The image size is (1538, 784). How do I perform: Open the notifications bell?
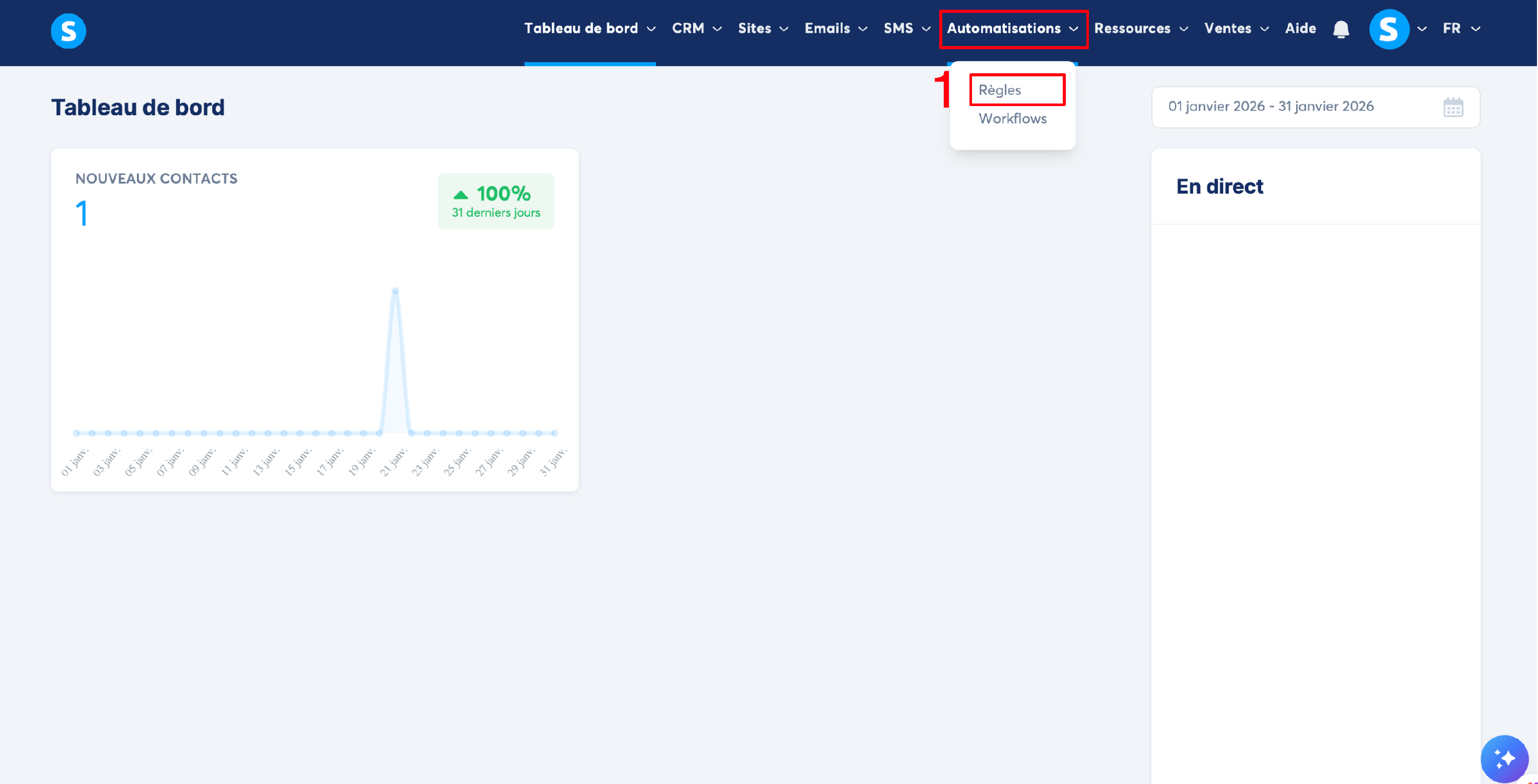coord(1341,29)
